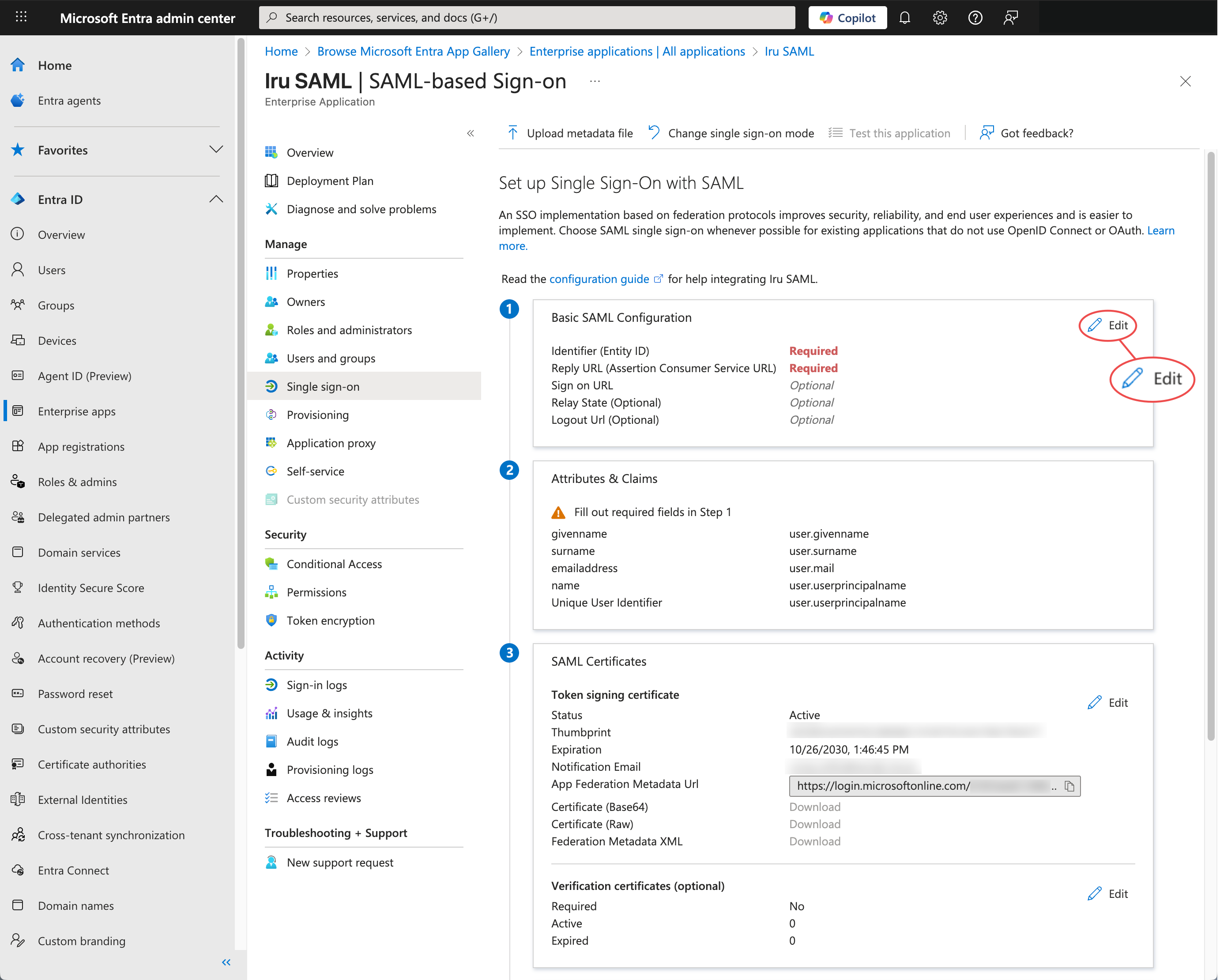The width and height of the screenshot is (1220, 980).
Task: Open External Identities
Action: (82, 799)
